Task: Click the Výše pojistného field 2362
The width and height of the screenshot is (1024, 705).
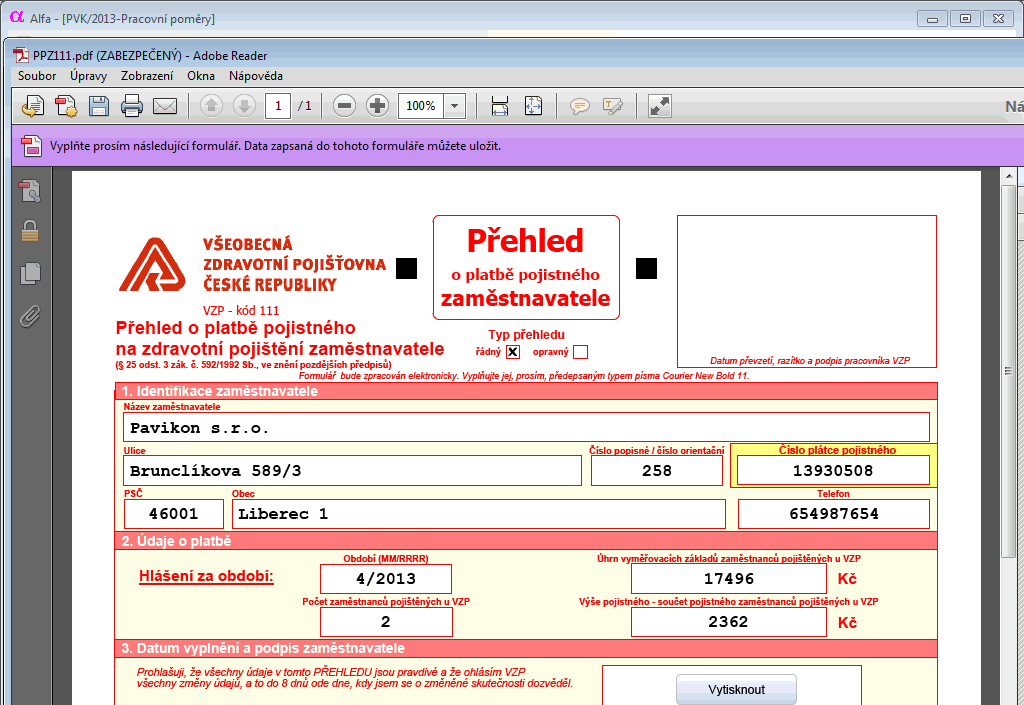Action: pos(729,621)
